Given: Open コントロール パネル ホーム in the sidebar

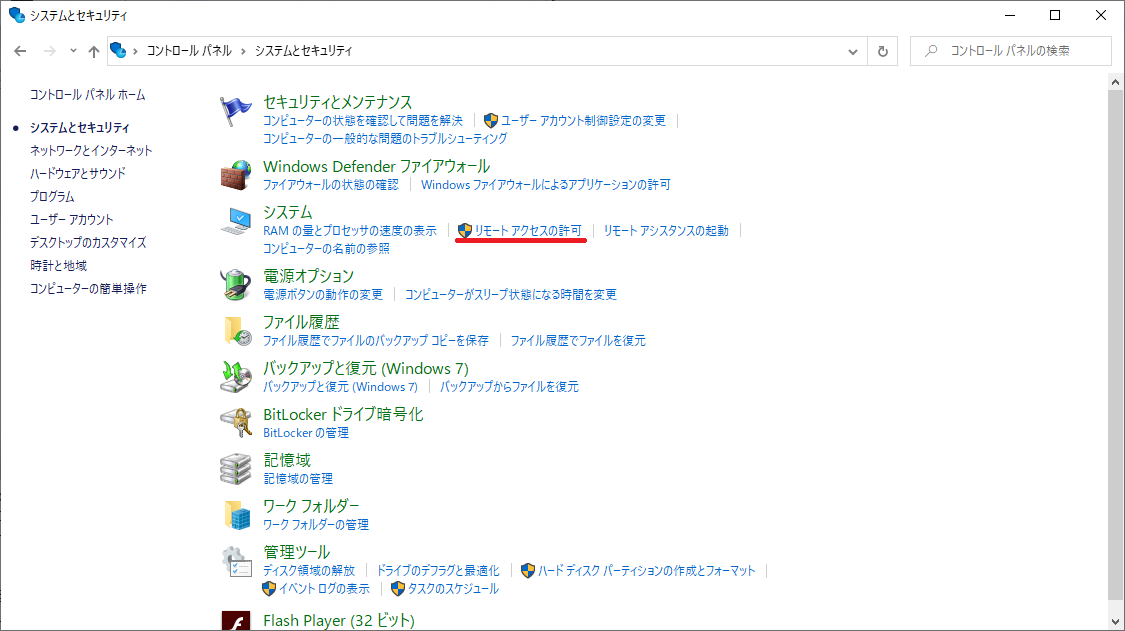Looking at the screenshot, I should 88,95.
